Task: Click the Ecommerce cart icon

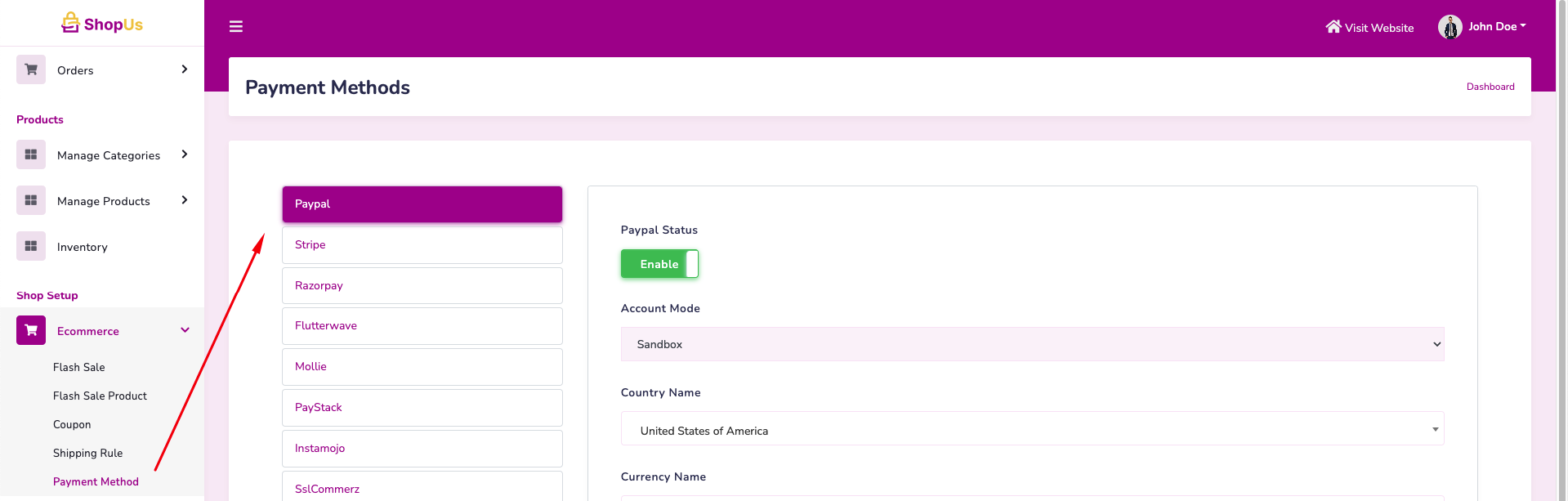Action: tap(31, 330)
